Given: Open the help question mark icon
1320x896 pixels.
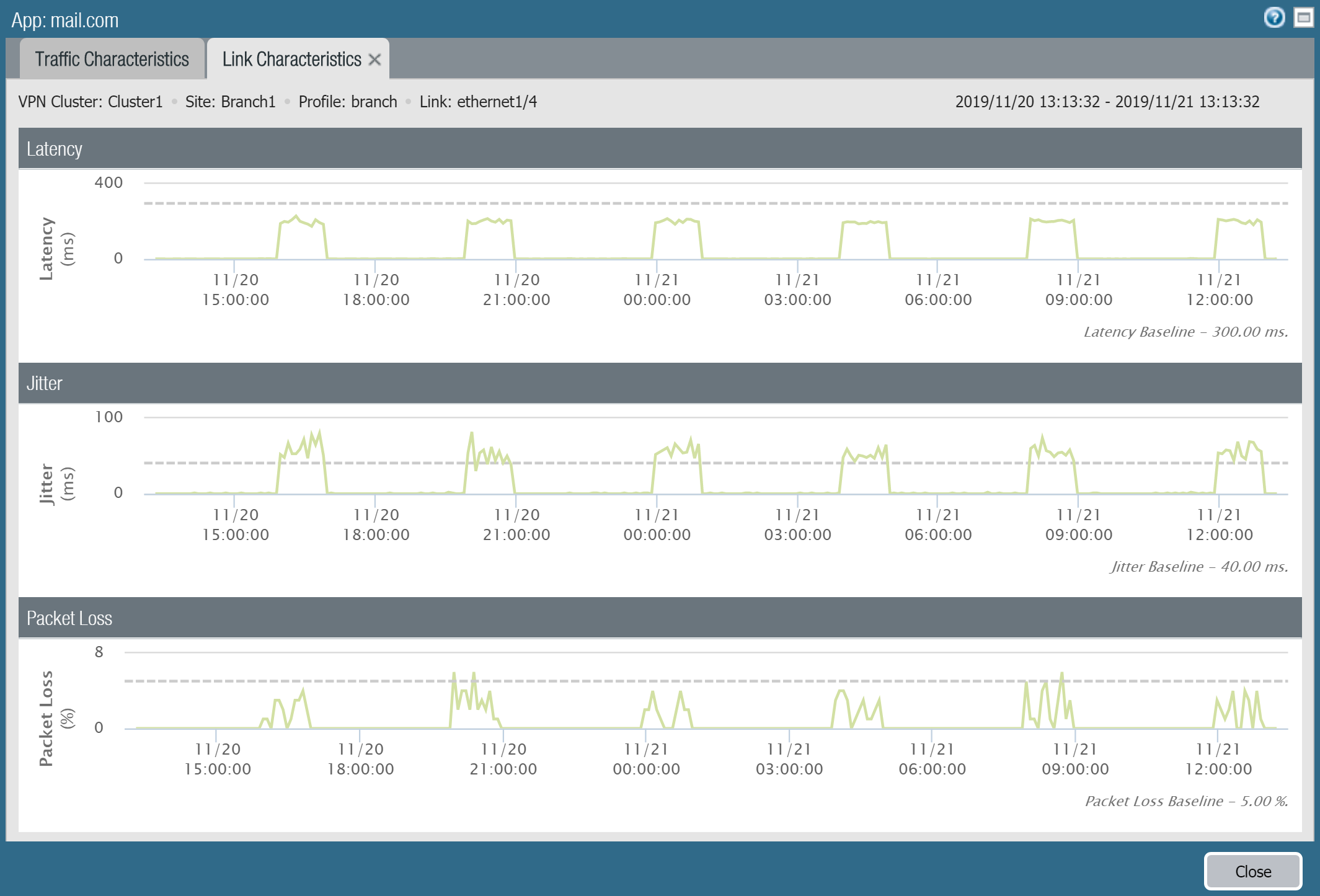Looking at the screenshot, I should click(x=1274, y=17).
